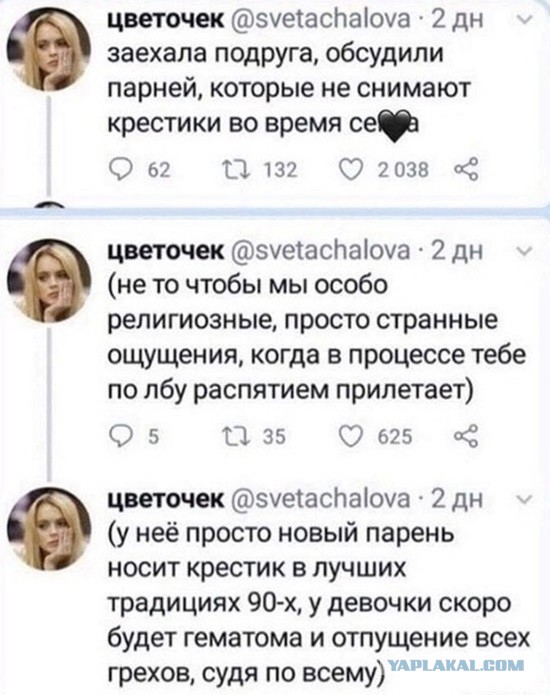Open the yaplakal.com watermark link
Viewport: 550px width, 695px height.
(x=456, y=665)
